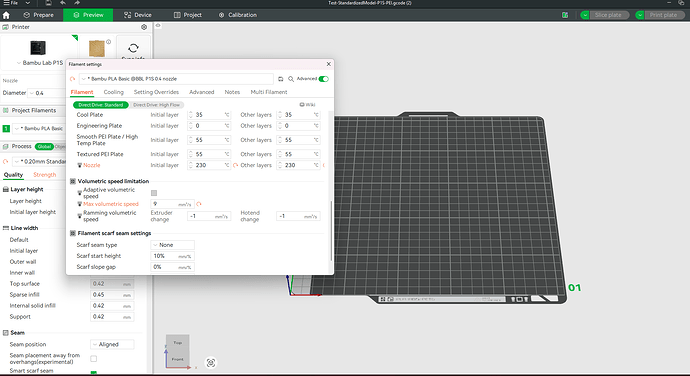The image size is (690, 376).
Task: Search filament settings with the magnifier icon
Action: click(x=291, y=79)
